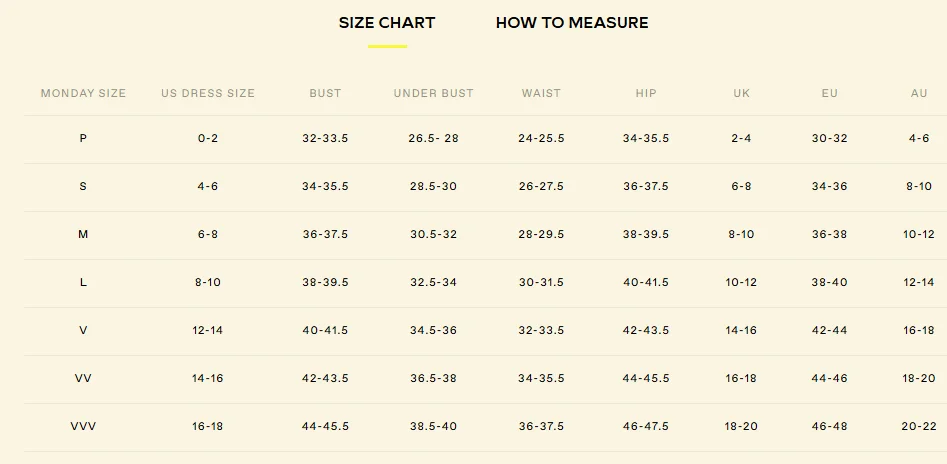947x464 pixels.
Task: Click the Monday Size column header
Action: click(x=83, y=93)
